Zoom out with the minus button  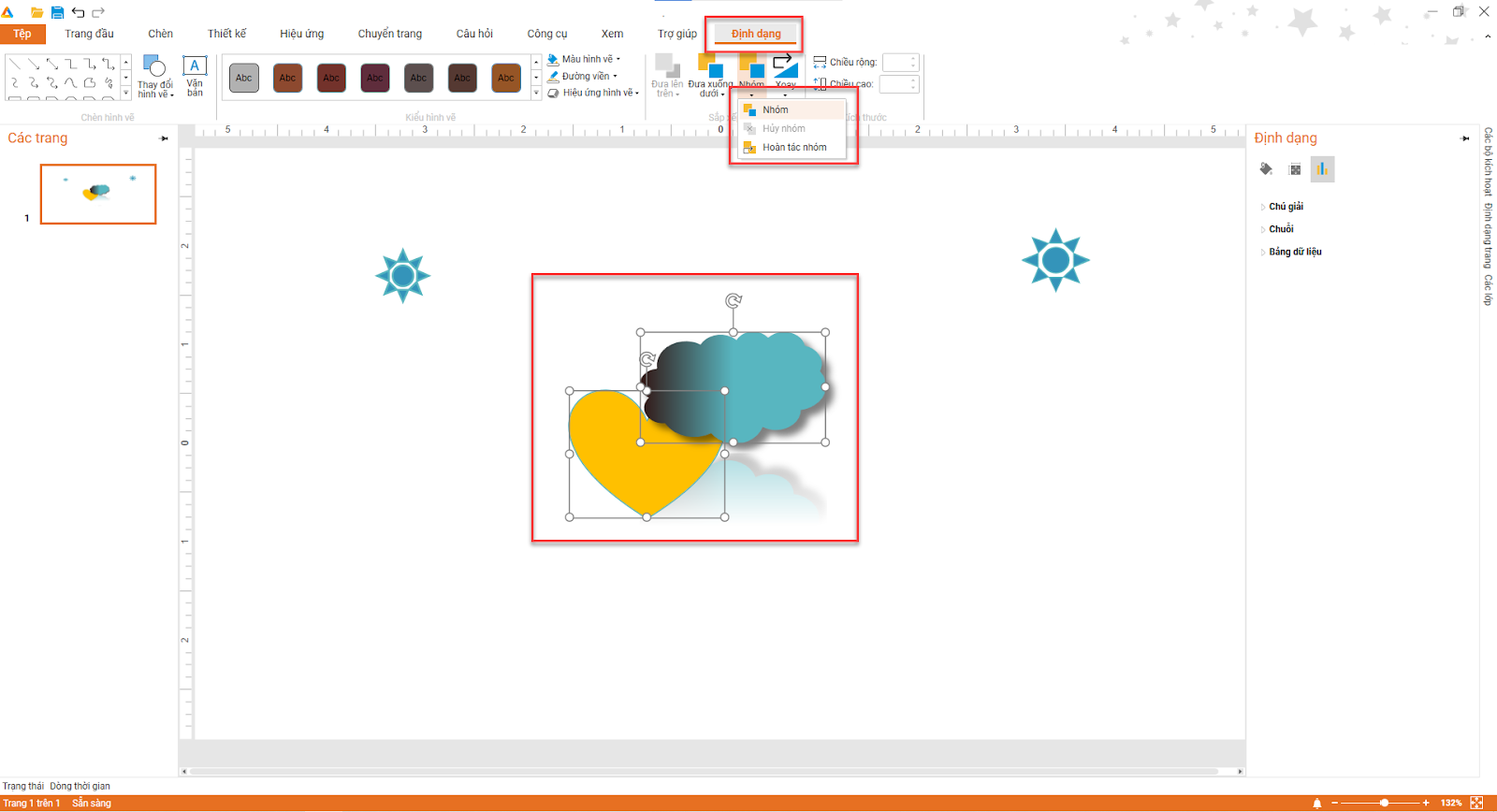pyautogui.click(x=1335, y=803)
